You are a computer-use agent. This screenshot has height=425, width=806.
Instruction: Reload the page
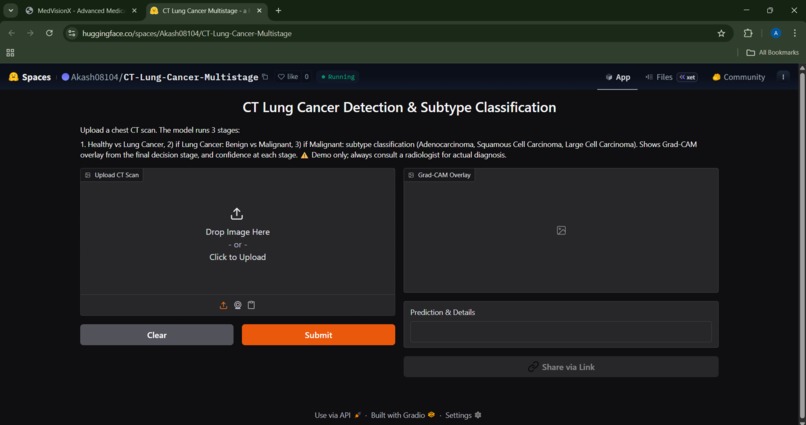(49, 33)
